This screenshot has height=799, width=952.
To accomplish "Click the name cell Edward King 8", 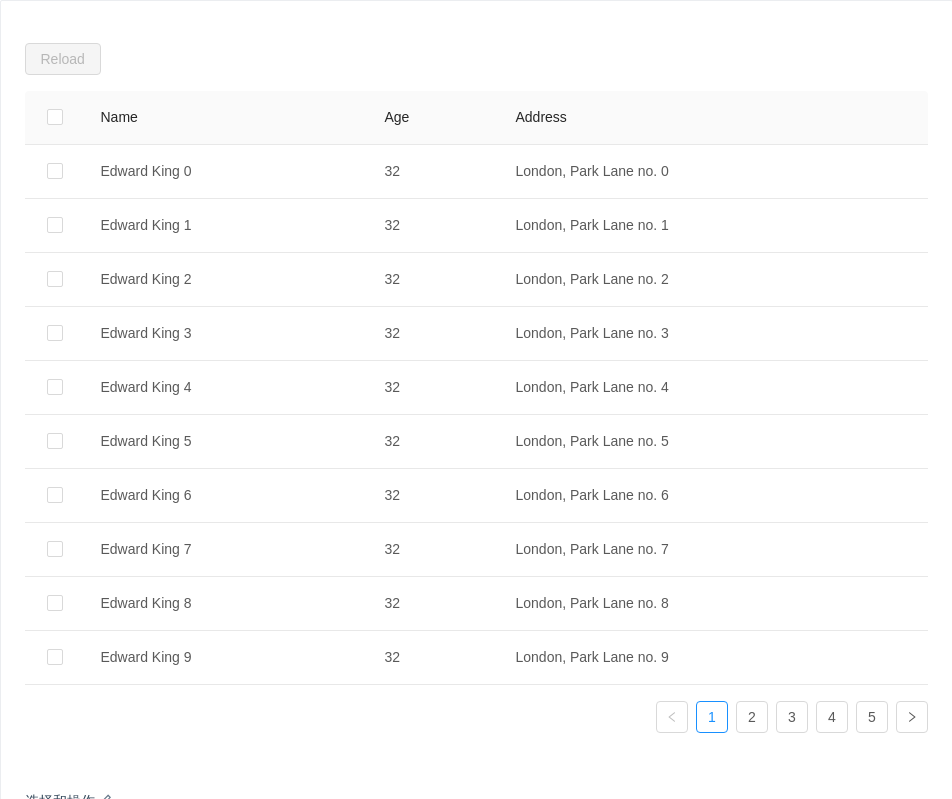I will (146, 604).
